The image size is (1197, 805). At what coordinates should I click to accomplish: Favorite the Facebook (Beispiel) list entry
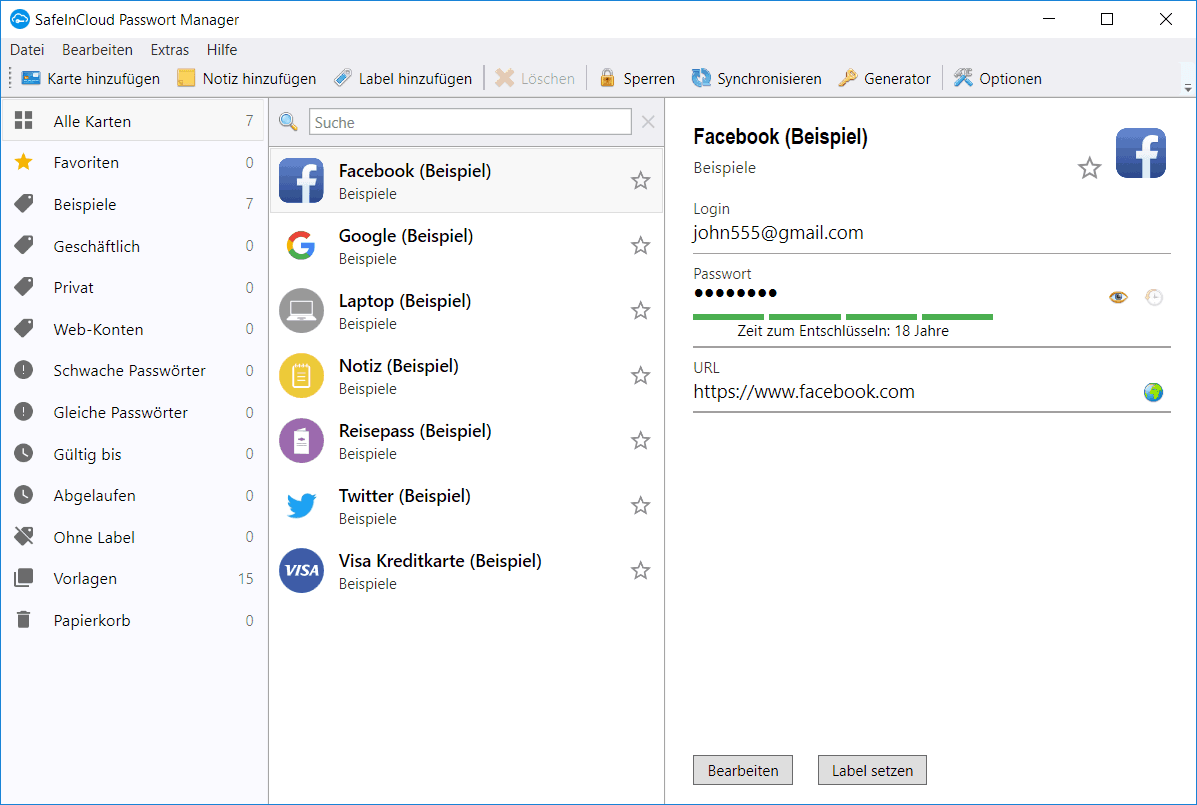[640, 181]
